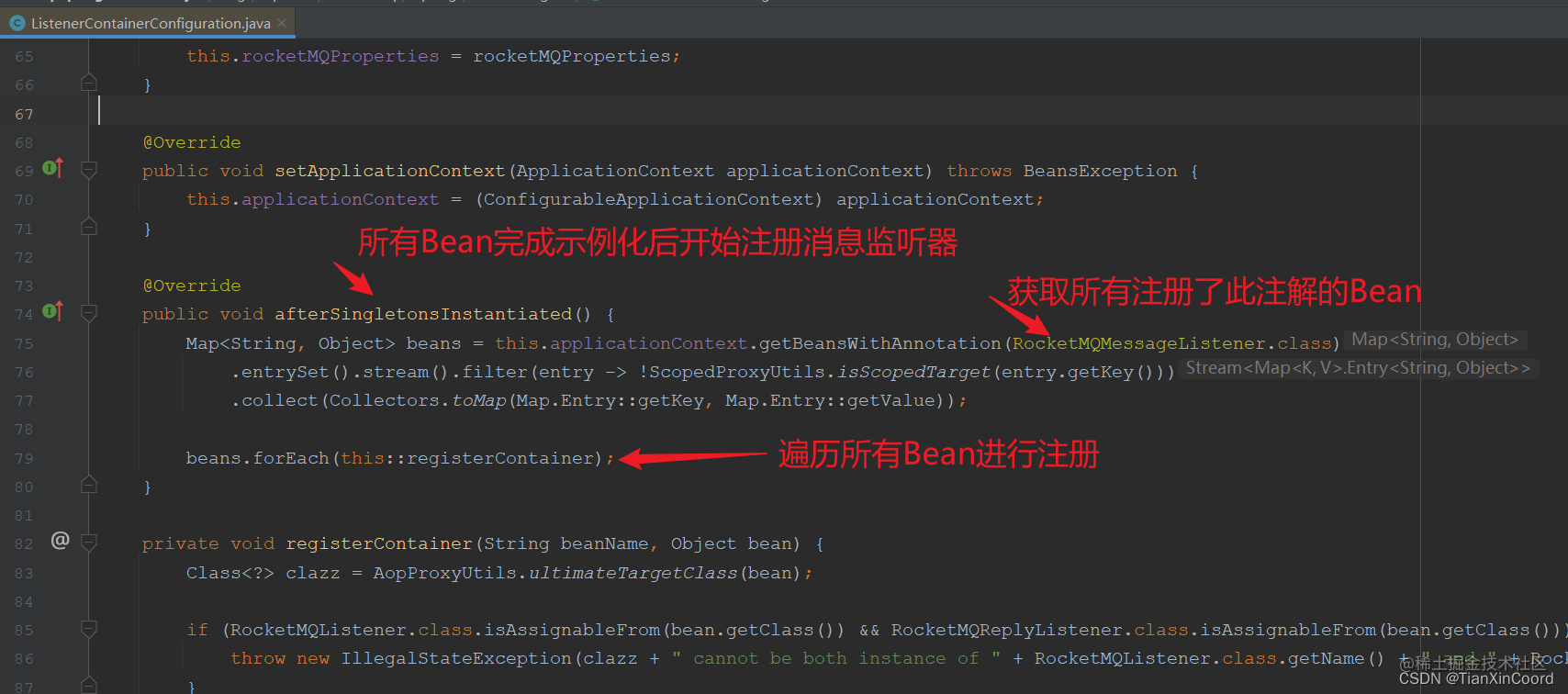Click Map.Entry::getValue on line 77
Screen dimensions: 1568x694
click(x=831, y=400)
